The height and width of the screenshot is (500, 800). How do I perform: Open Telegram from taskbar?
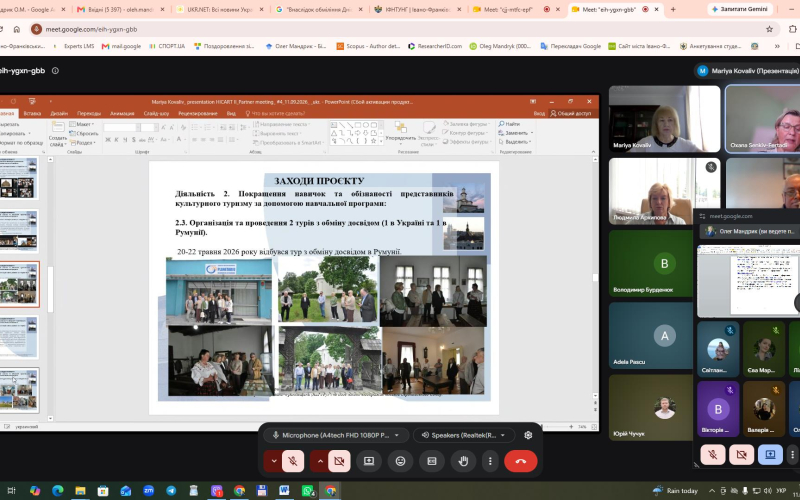(x=171, y=491)
